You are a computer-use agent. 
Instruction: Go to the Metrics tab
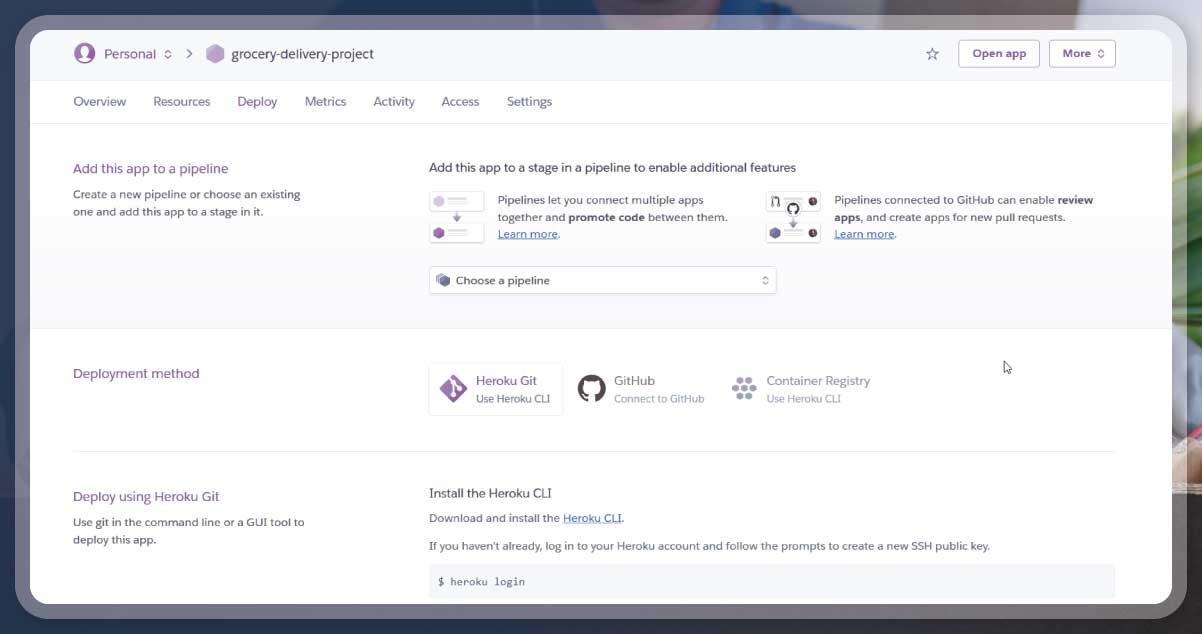point(325,101)
